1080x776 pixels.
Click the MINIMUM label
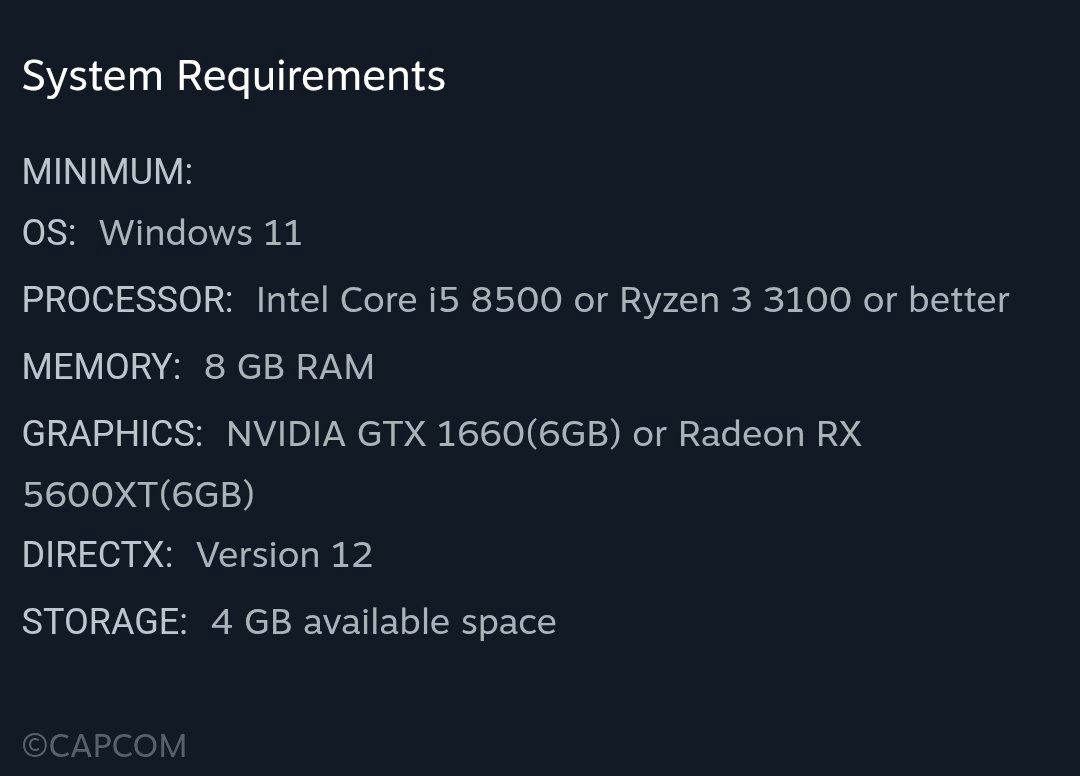(107, 172)
